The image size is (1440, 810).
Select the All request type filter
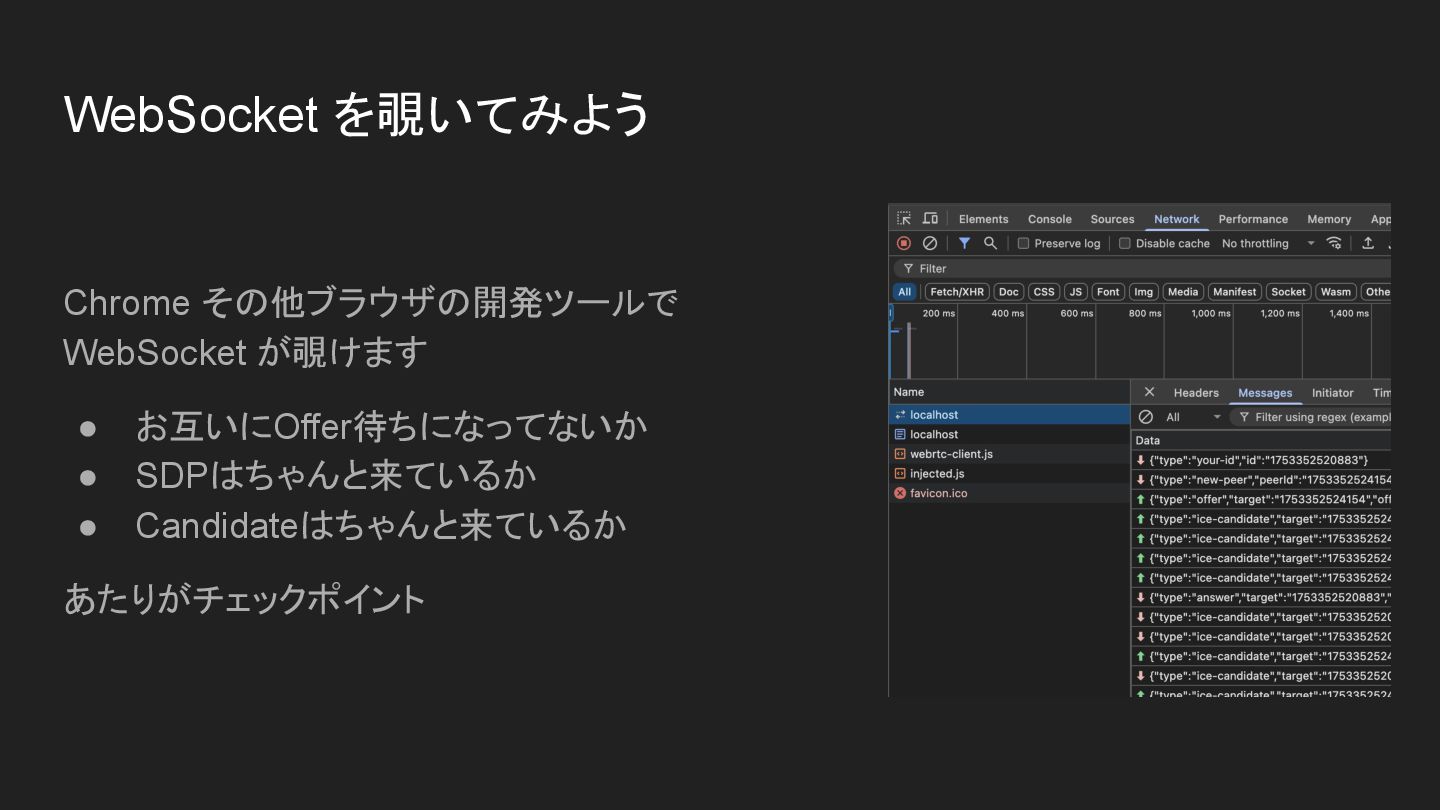coord(904,292)
